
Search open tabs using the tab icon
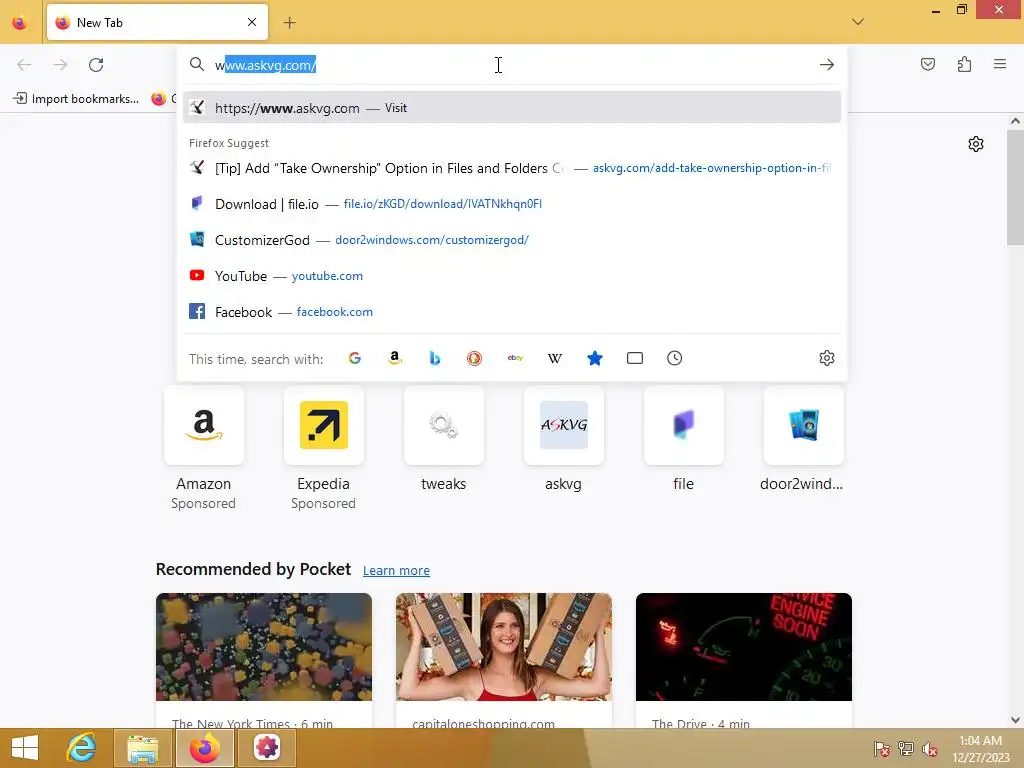click(635, 358)
